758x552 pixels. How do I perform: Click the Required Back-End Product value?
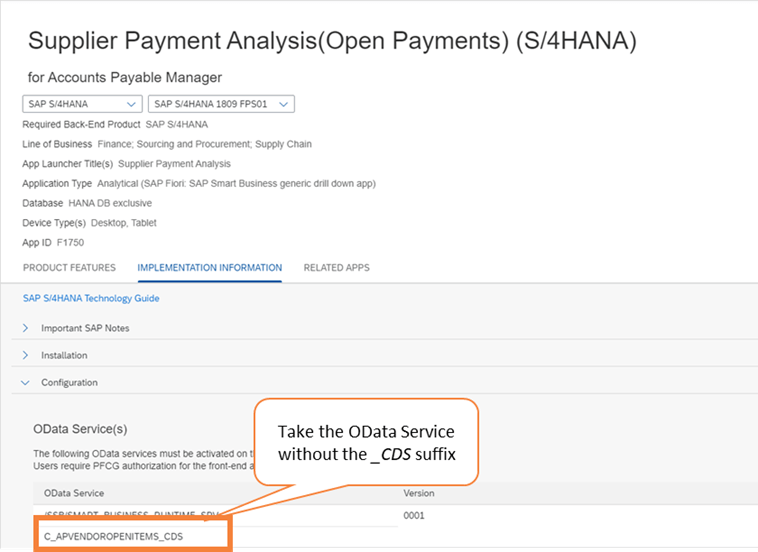pos(177,124)
